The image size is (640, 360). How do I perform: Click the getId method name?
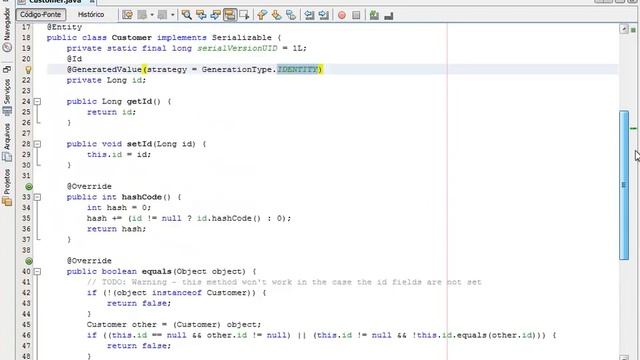pos(139,101)
